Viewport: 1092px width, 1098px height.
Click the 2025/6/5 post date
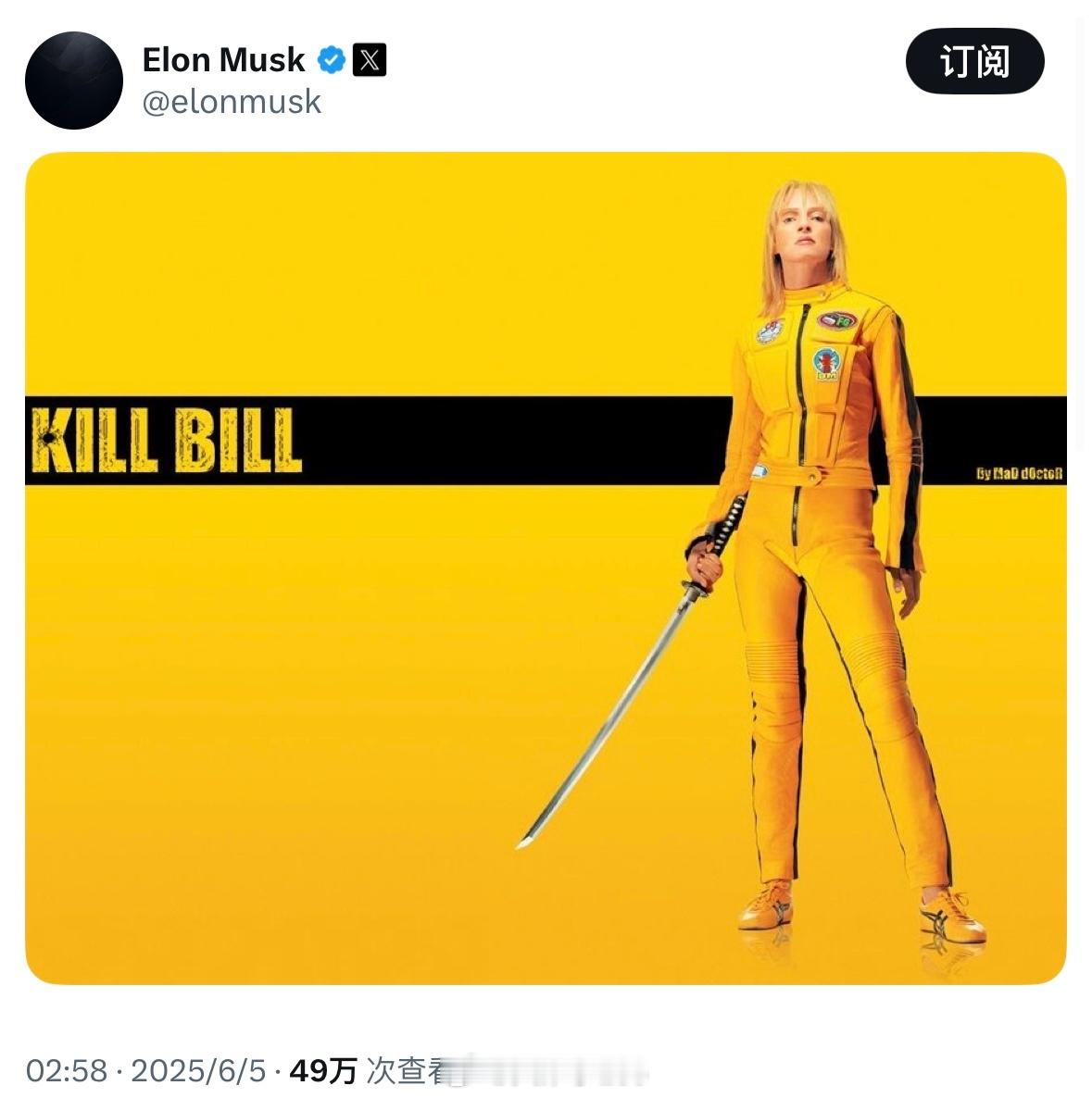[x=198, y=1071]
